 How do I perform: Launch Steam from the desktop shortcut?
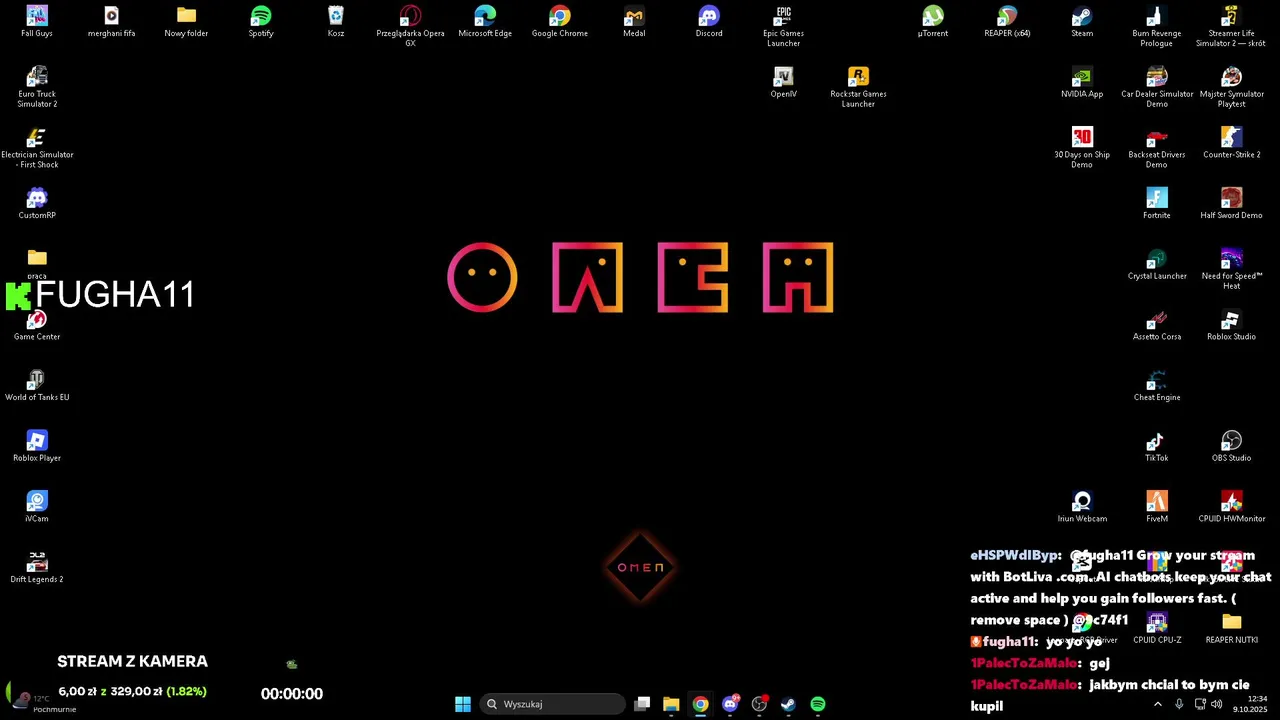tap(1082, 22)
